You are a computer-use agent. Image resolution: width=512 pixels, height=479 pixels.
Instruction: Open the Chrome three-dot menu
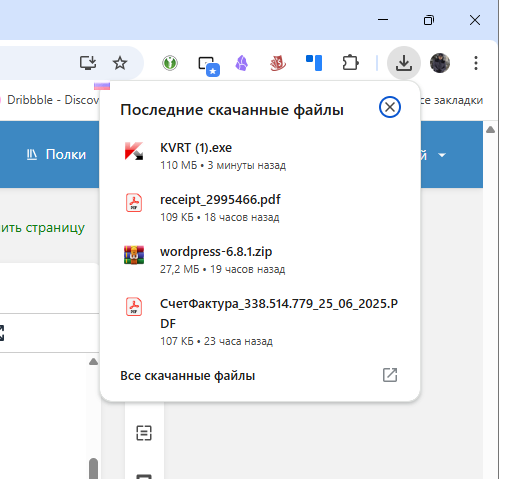[476, 63]
